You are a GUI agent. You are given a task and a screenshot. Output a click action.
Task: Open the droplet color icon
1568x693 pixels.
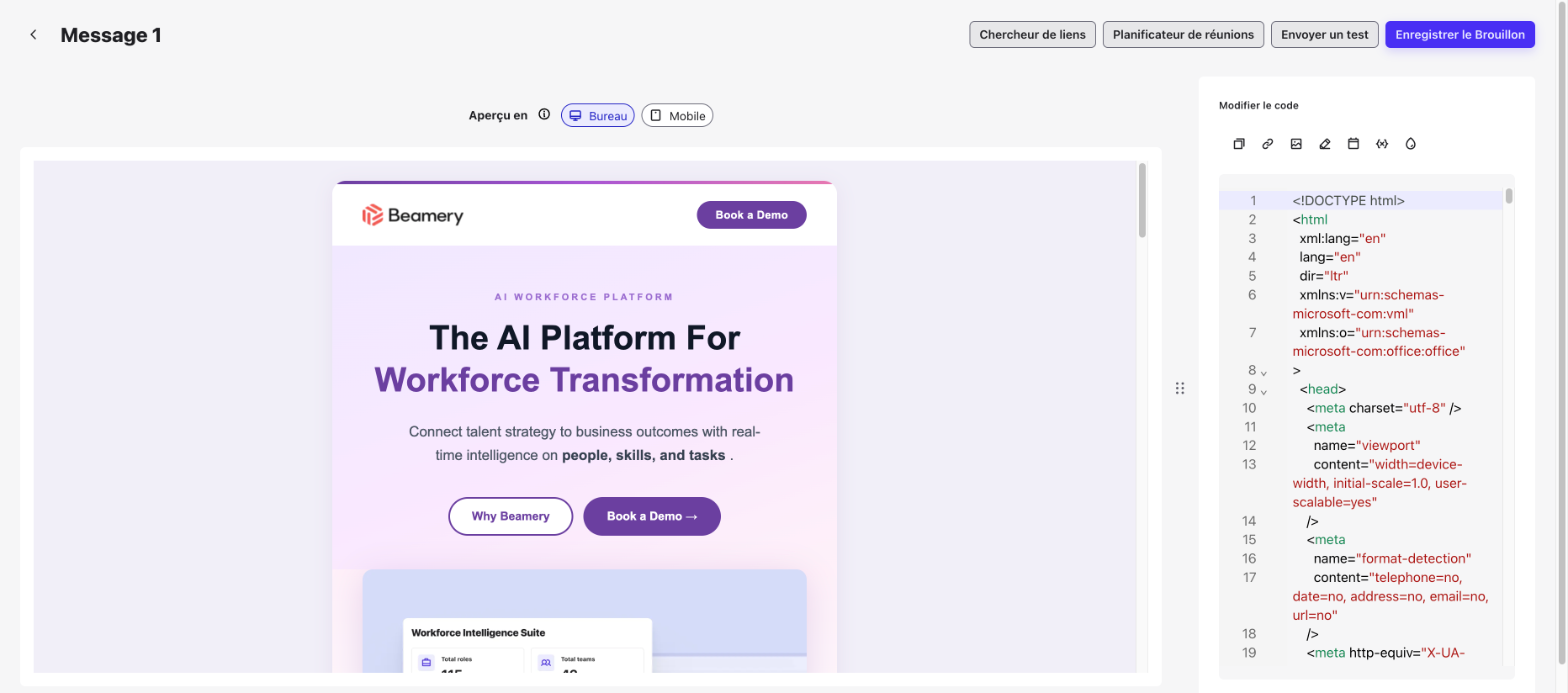(1411, 144)
